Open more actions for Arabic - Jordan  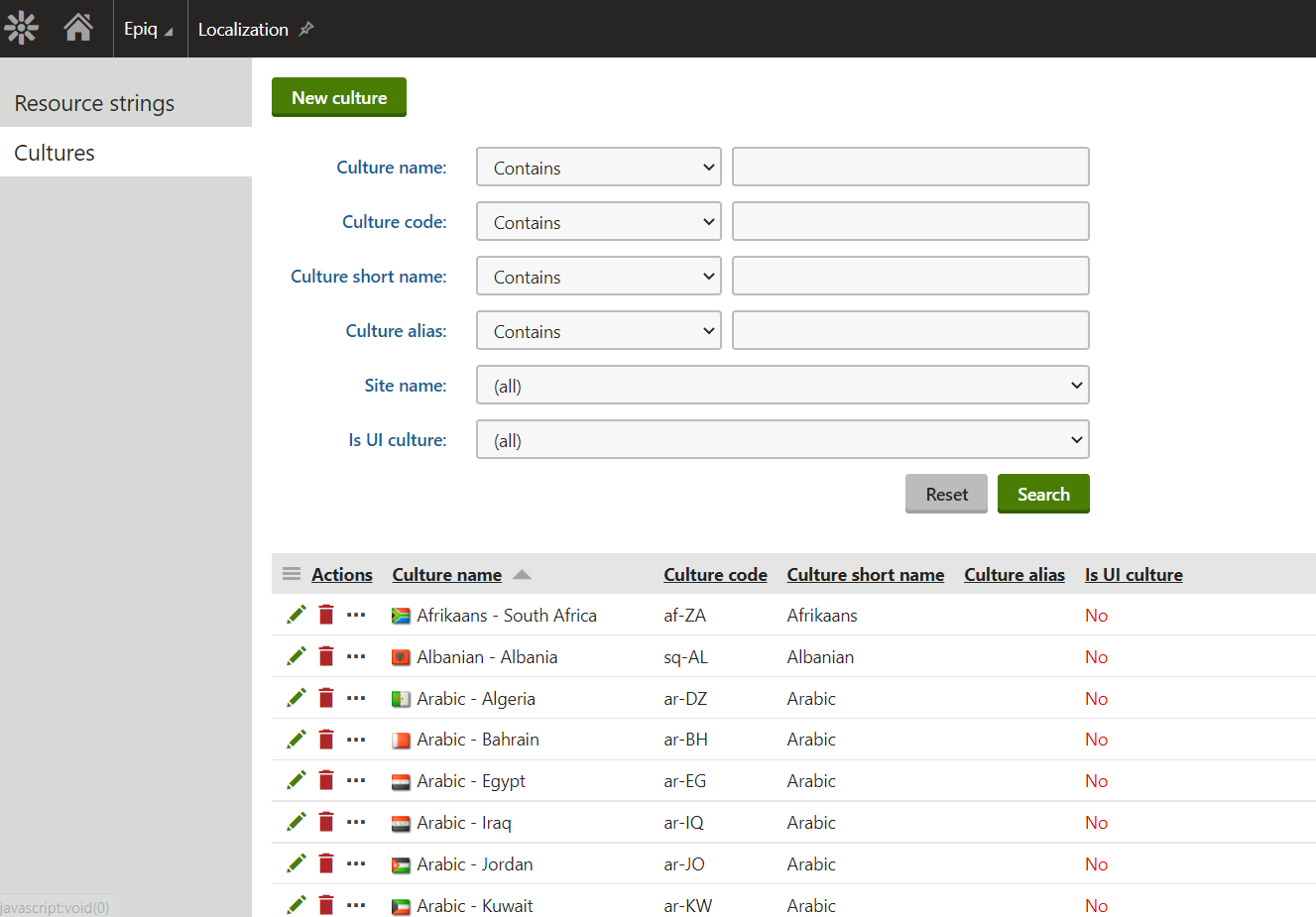pos(356,863)
